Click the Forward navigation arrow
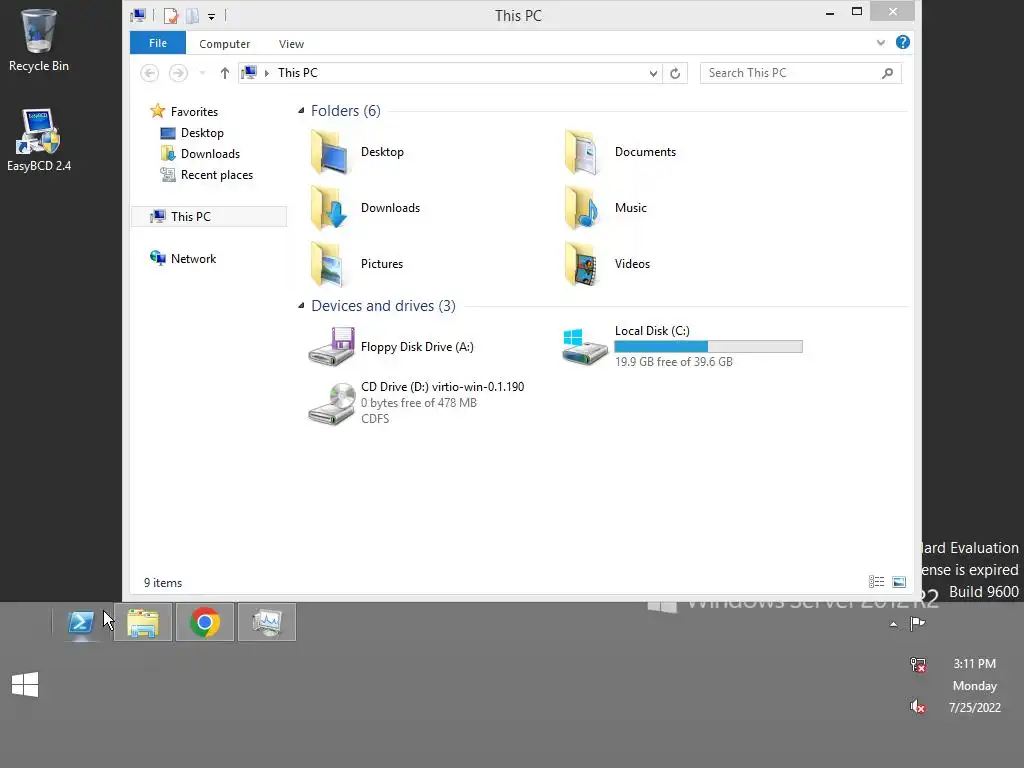 (178, 73)
